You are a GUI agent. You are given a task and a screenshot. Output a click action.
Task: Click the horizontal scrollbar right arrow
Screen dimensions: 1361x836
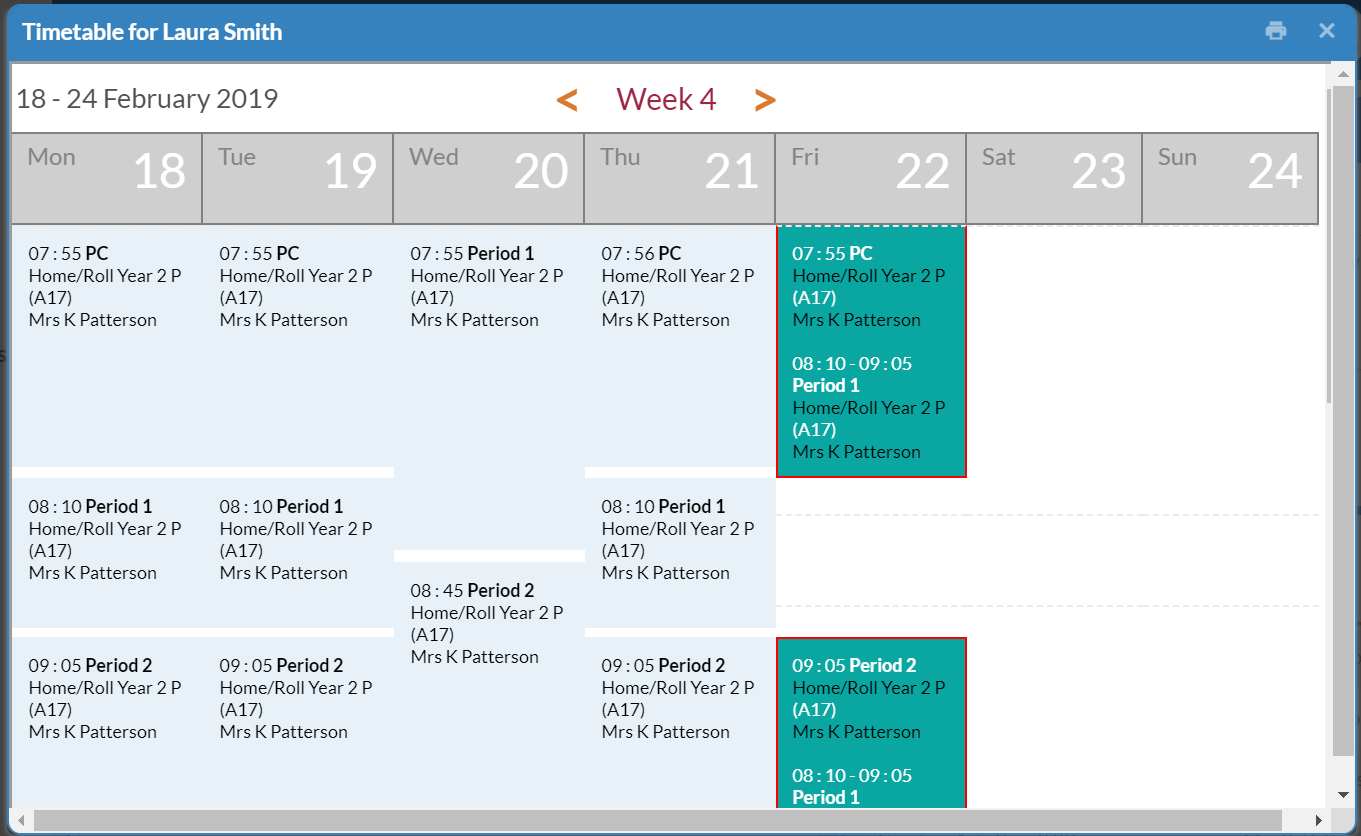coord(1317,821)
